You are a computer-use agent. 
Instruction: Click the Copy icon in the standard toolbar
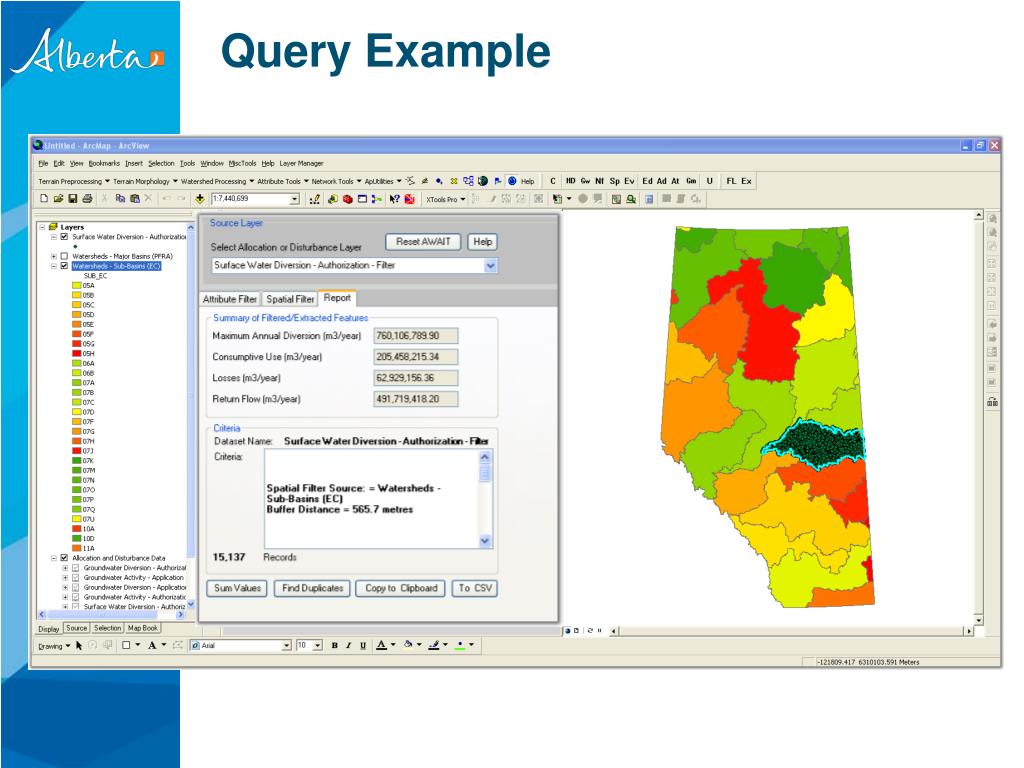[120, 199]
